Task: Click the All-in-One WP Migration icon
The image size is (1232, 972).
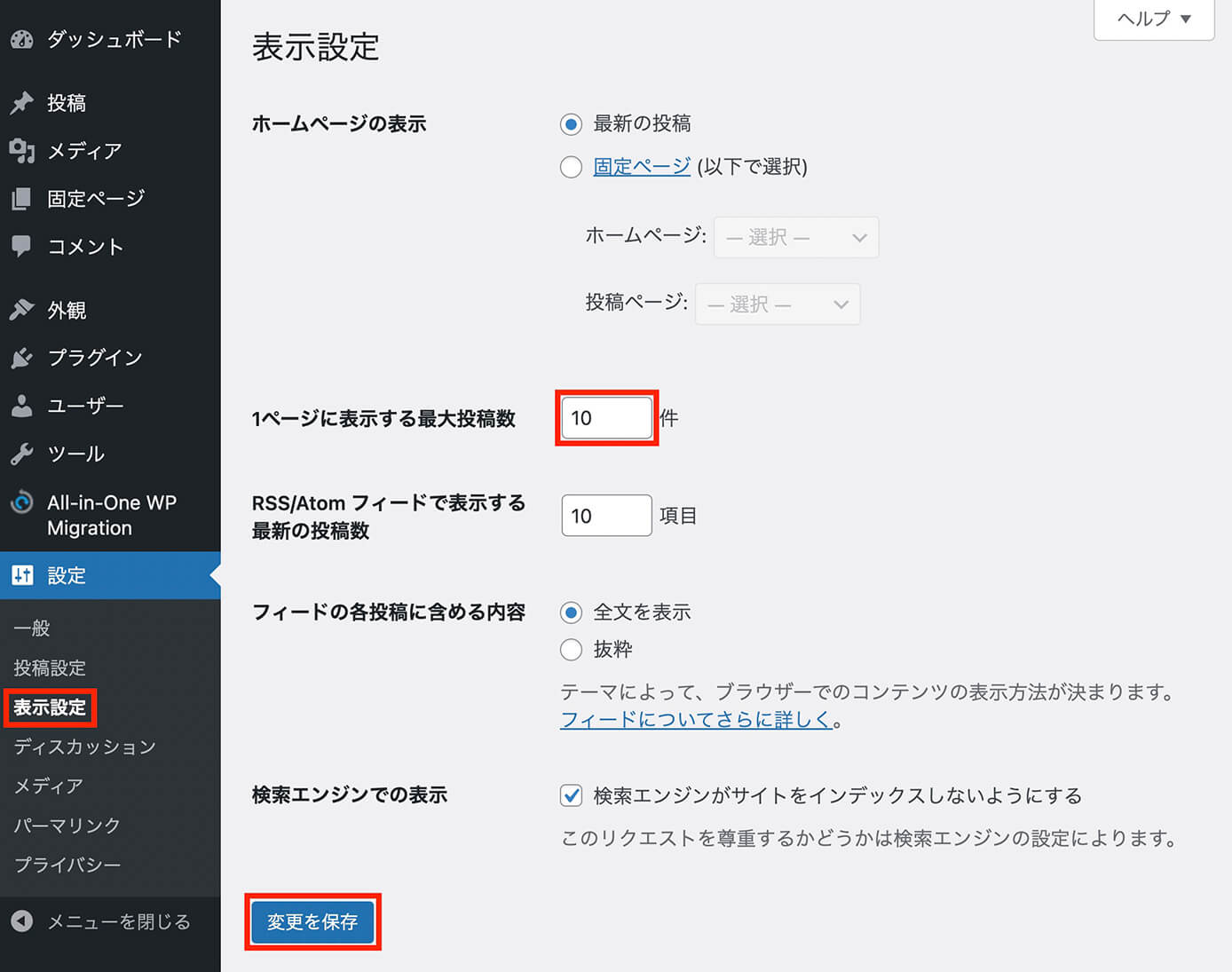Action: (x=22, y=502)
